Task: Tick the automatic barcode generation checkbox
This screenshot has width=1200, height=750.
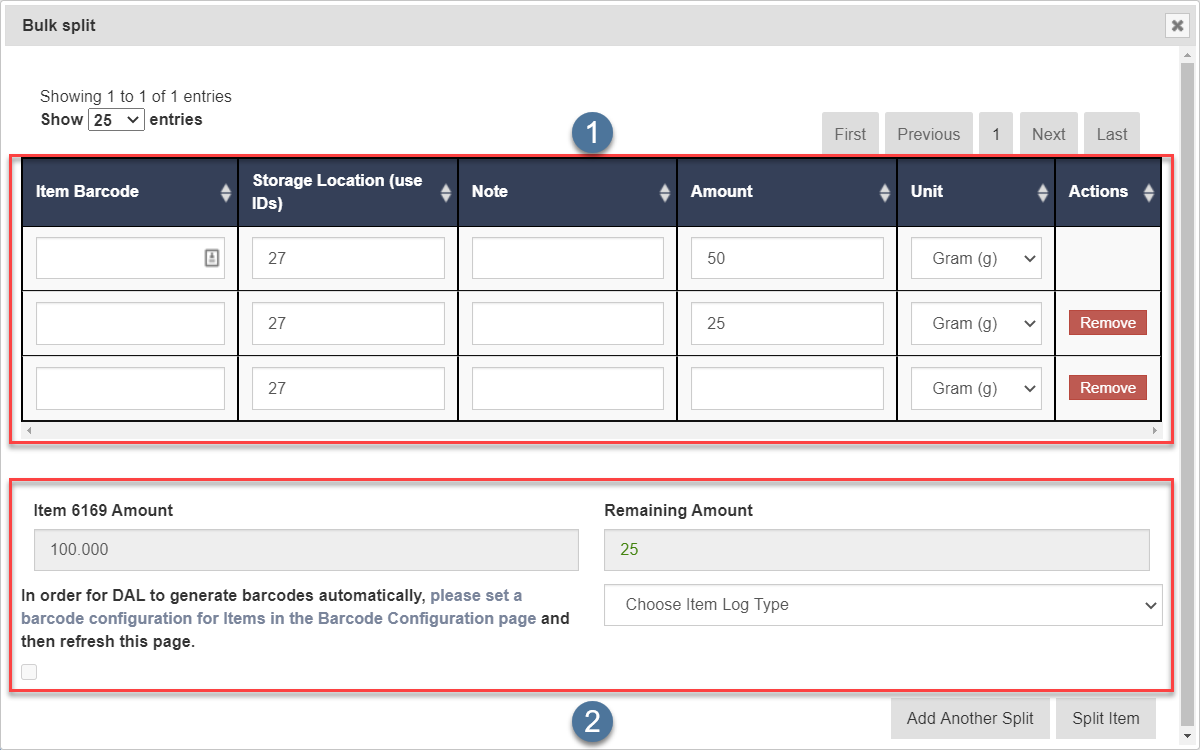Action: pyautogui.click(x=29, y=672)
